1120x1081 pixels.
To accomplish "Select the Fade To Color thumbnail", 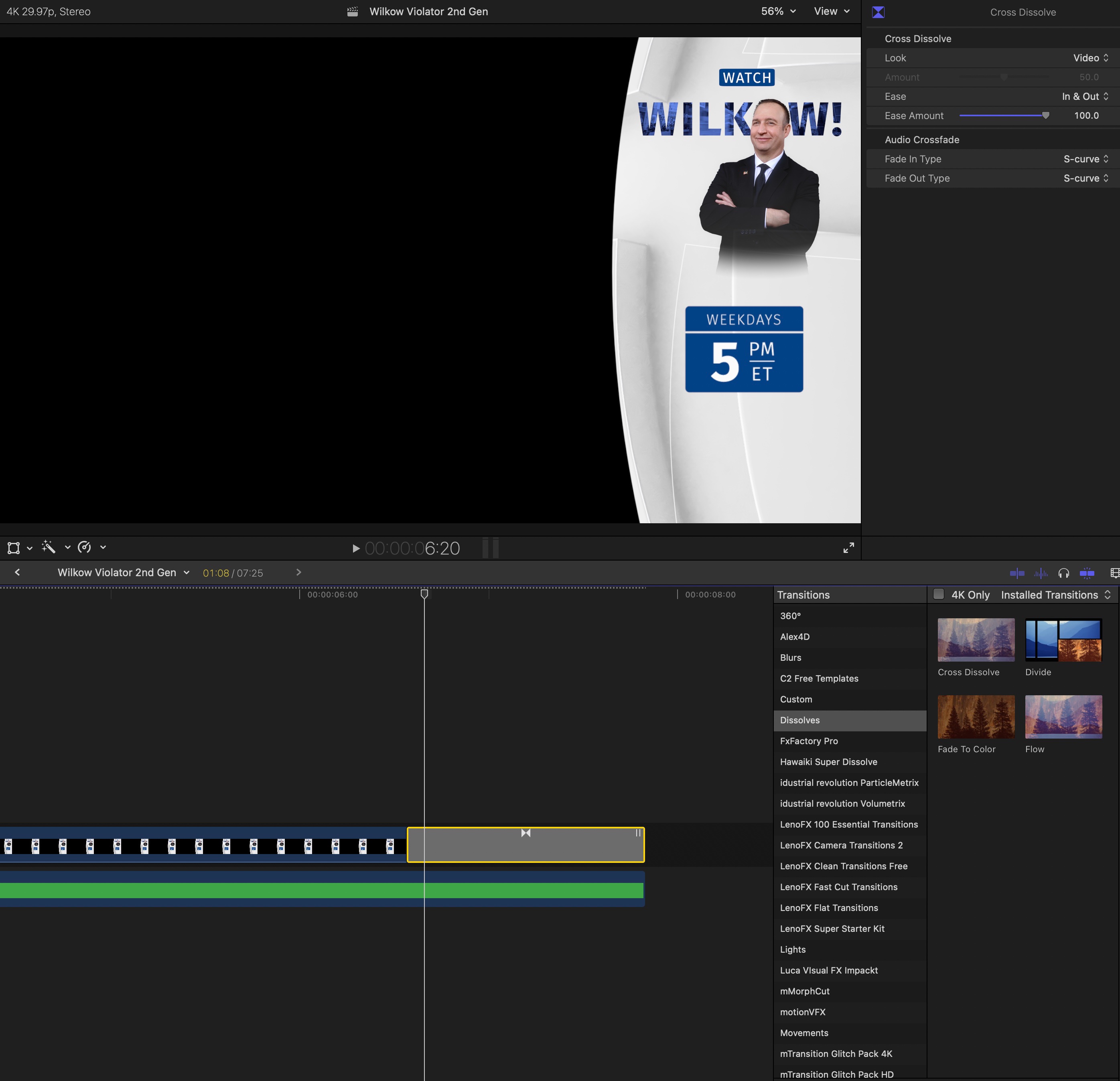I will tap(976, 716).
